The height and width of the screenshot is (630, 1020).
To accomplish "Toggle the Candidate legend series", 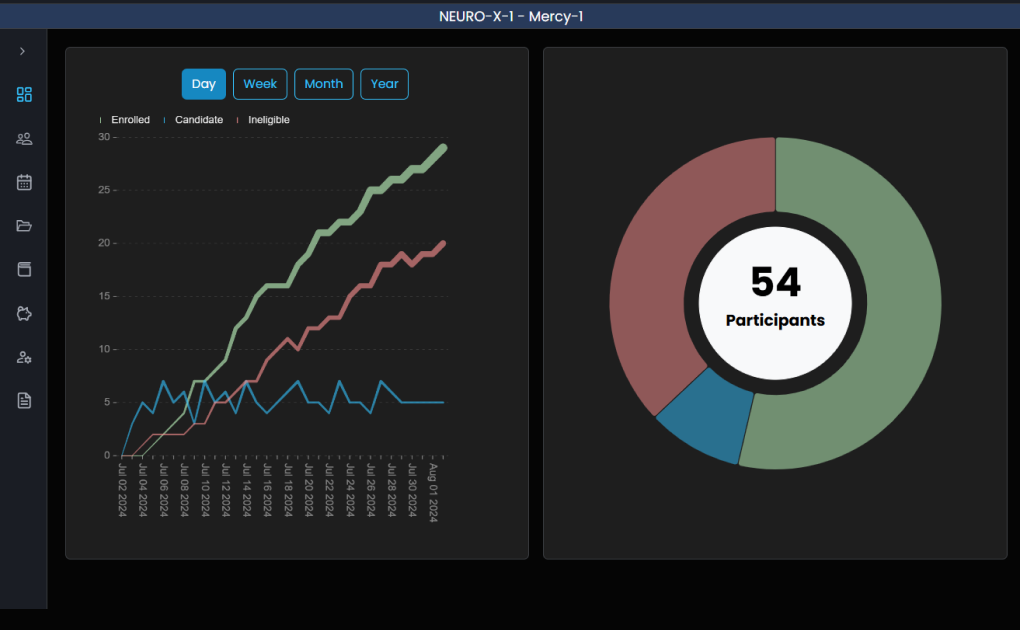I will pyautogui.click(x=193, y=120).
